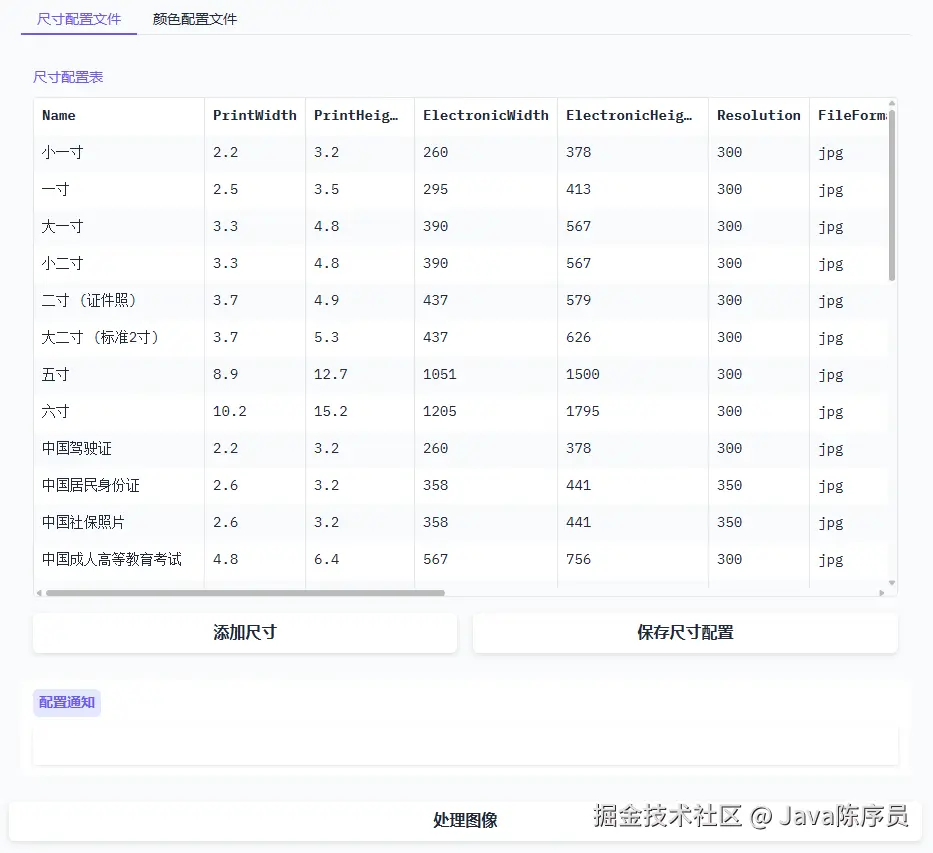
Task: Open the 颜色配置文件 tab
Action: click(x=195, y=19)
